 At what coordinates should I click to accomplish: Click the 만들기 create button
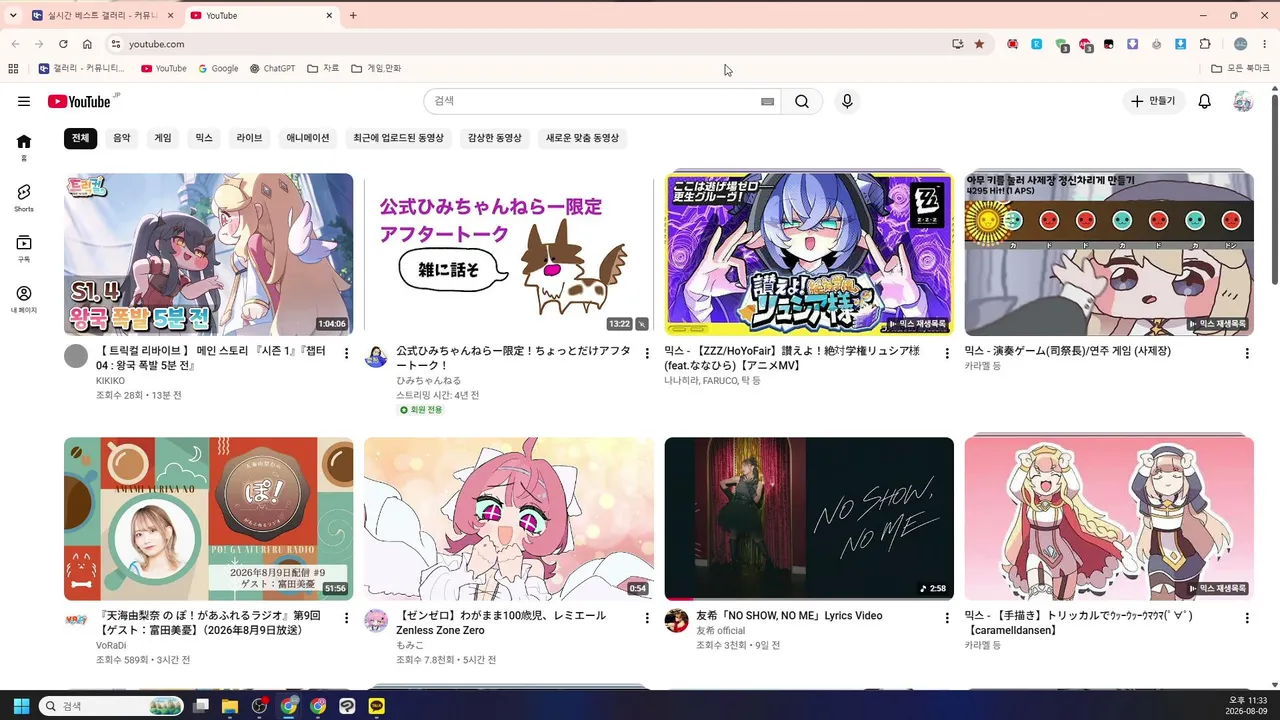click(1152, 101)
